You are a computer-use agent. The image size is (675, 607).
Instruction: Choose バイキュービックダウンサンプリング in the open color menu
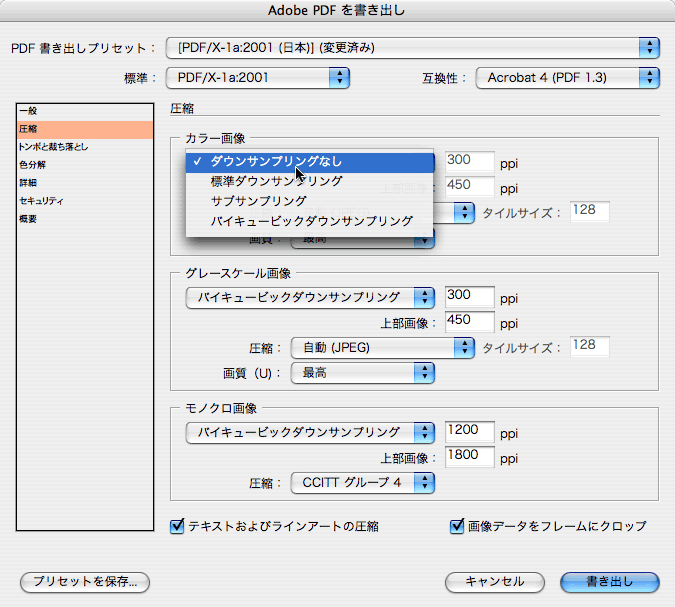click(x=310, y=221)
